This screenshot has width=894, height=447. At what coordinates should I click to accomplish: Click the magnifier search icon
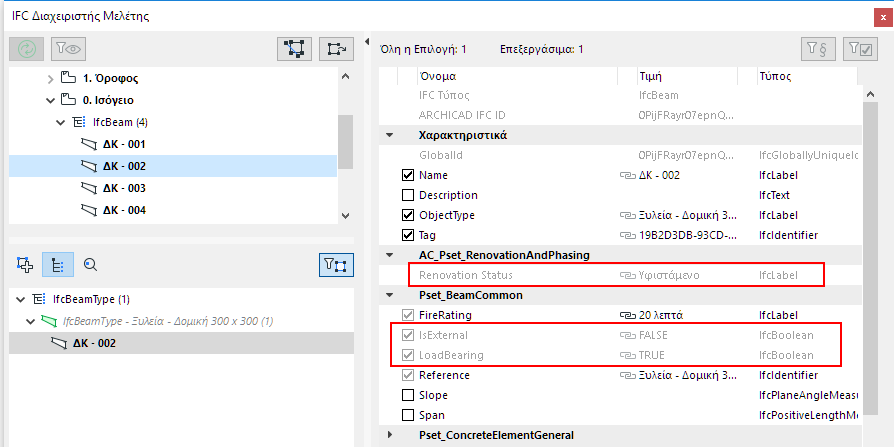coord(89,264)
